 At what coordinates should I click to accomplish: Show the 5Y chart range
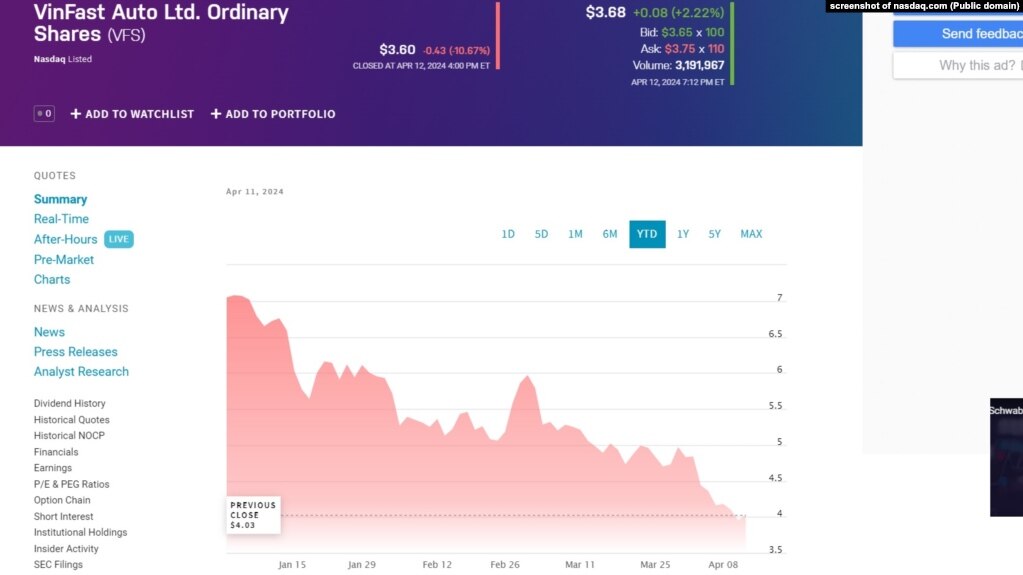pyautogui.click(x=715, y=234)
